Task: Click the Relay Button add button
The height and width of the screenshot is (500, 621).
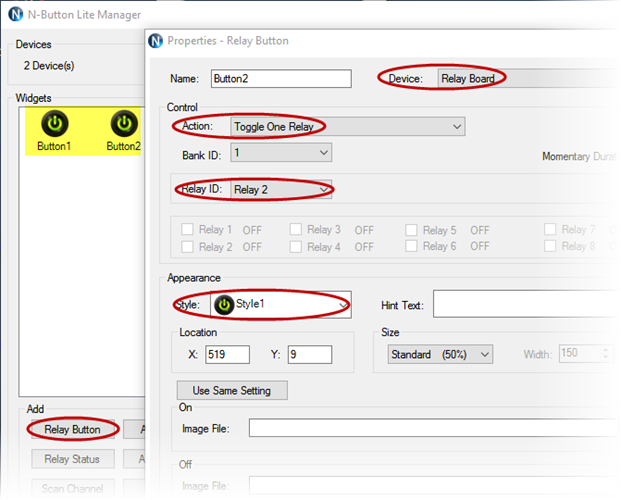Action: 72,429
